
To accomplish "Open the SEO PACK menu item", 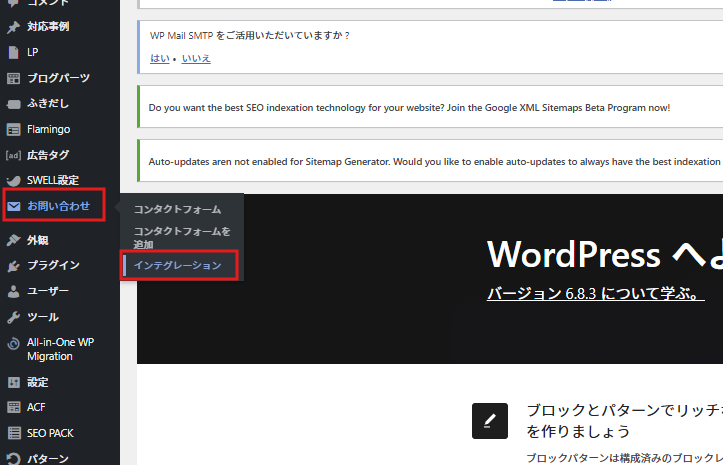I will coord(50,433).
